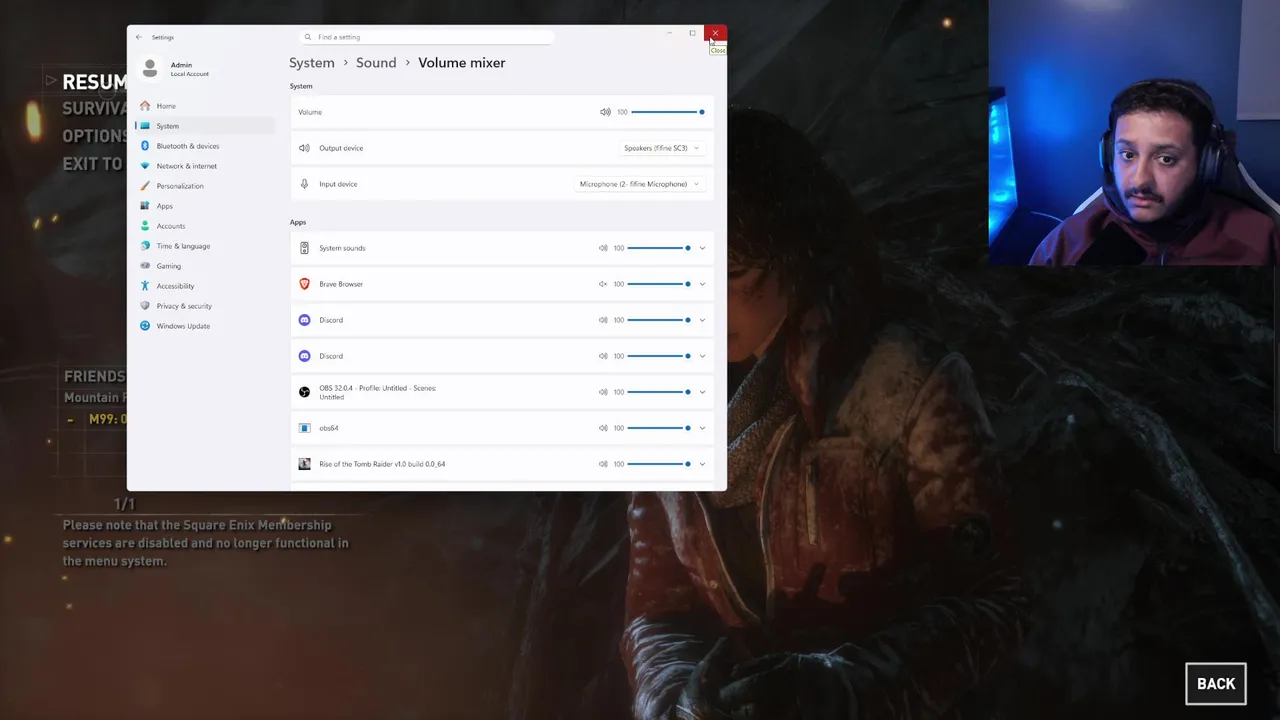Open Bluetooth & devices settings
The width and height of the screenshot is (1280, 720).
(x=204, y=146)
